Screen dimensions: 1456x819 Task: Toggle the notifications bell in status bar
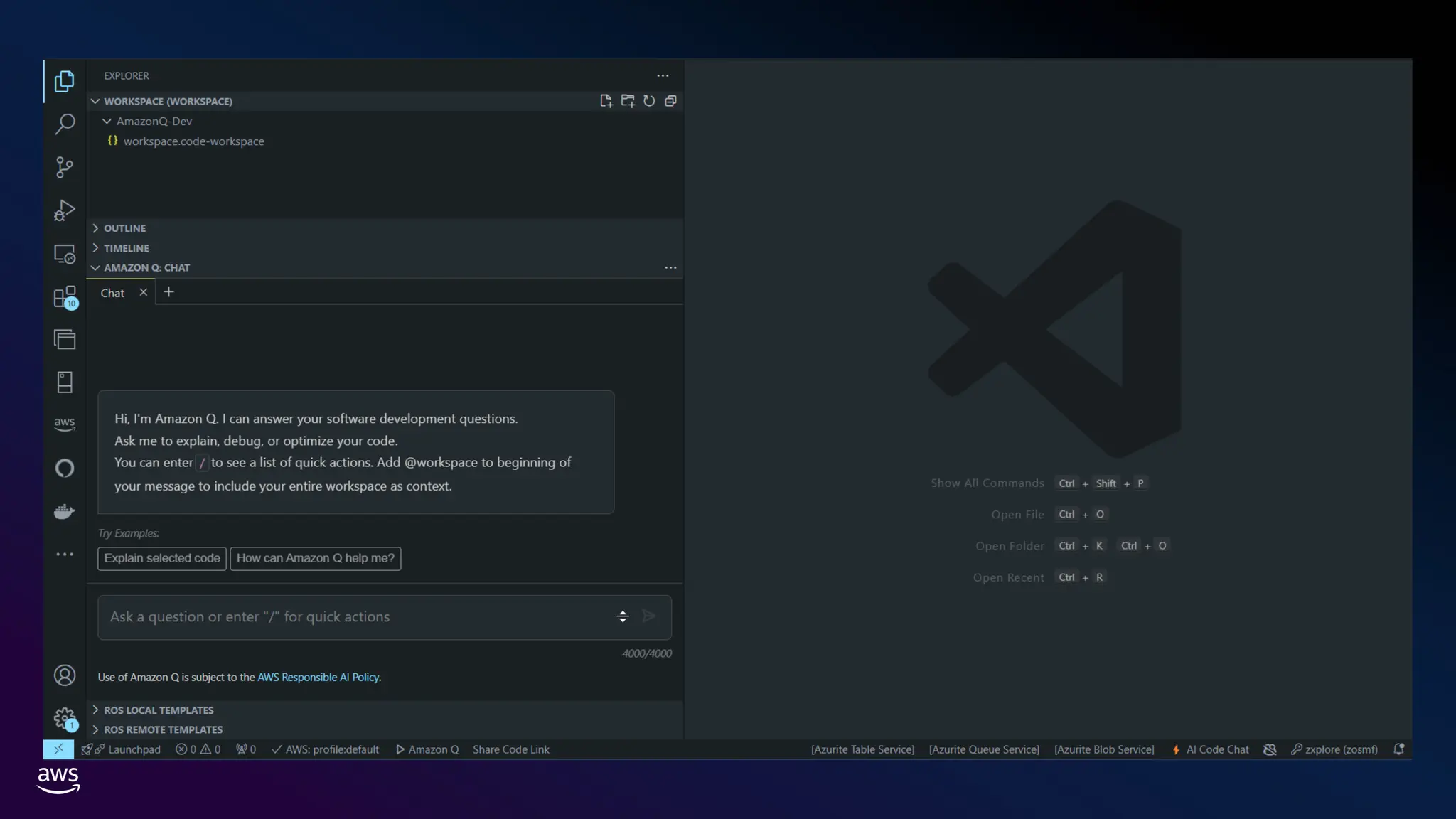(x=1398, y=749)
